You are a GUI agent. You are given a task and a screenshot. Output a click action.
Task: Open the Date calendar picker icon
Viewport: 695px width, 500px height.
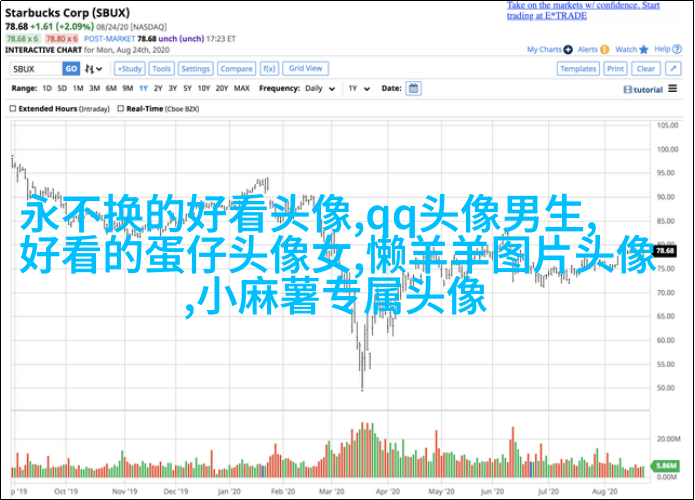coord(413,88)
